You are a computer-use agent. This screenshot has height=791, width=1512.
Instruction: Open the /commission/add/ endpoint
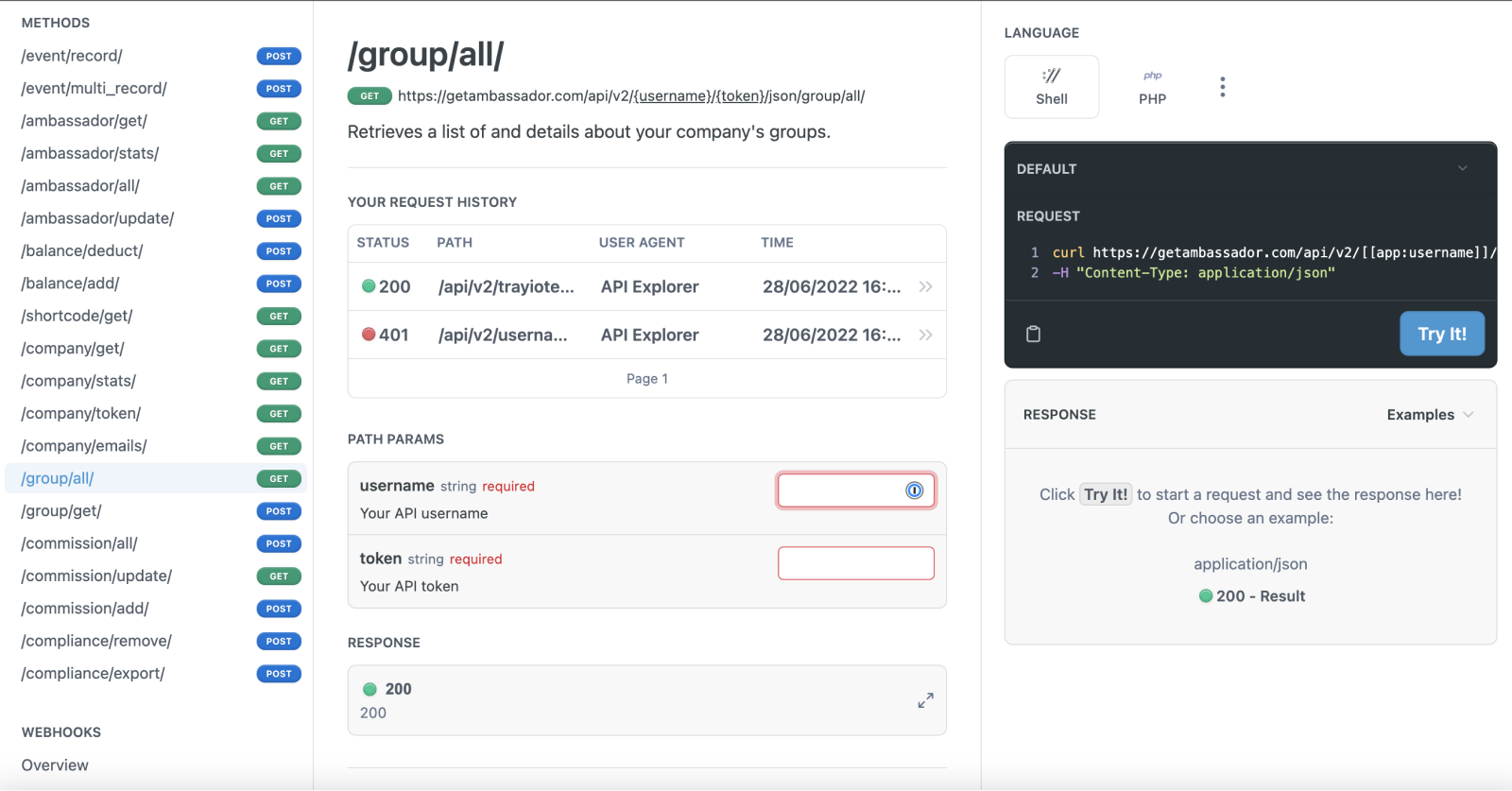pyautogui.click(x=85, y=609)
